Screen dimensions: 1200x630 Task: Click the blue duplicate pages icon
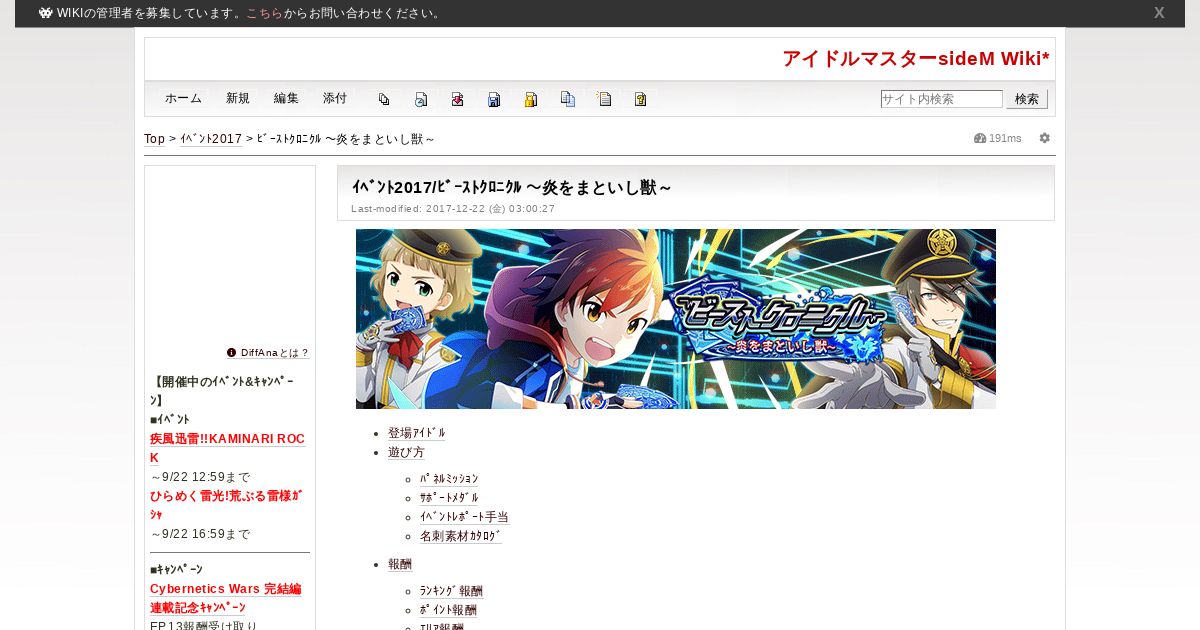click(x=568, y=99)
